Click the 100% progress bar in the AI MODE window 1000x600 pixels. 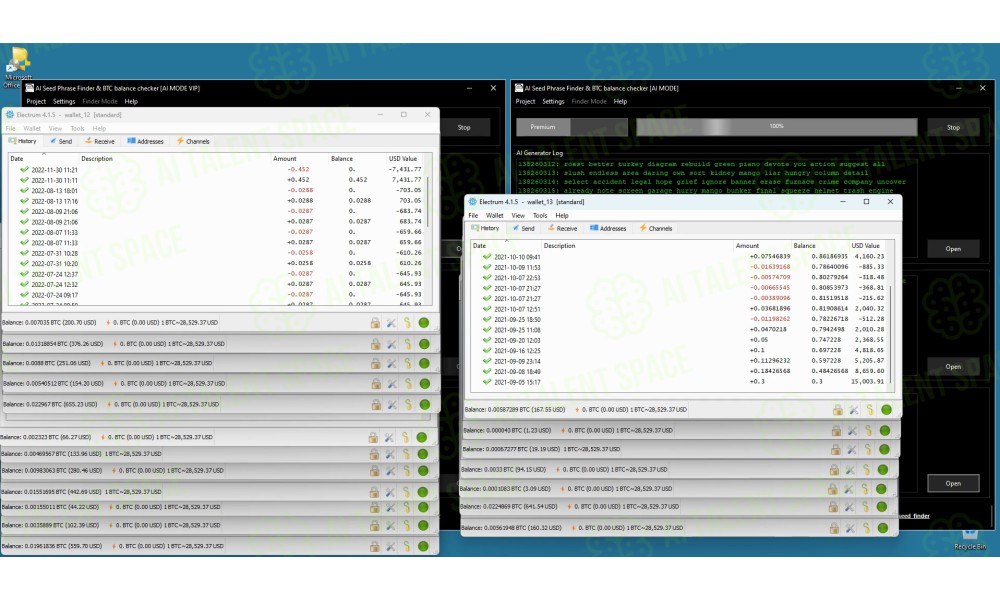click(x=776, y=127)
